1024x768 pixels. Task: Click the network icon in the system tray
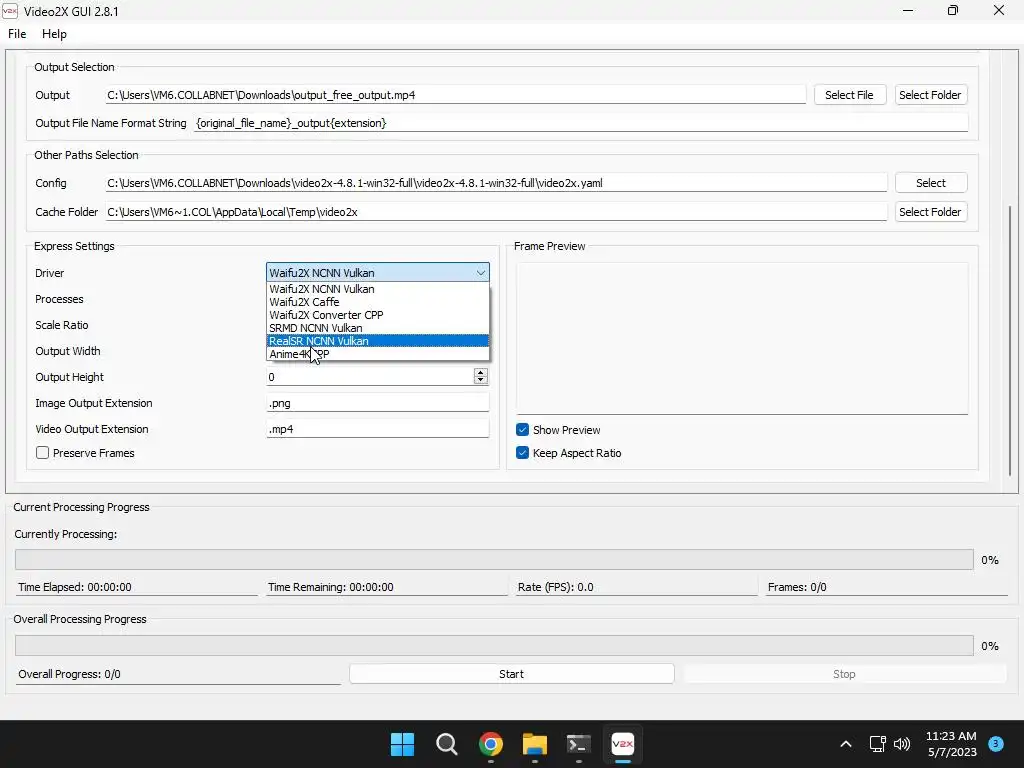(x=877, y=744)
